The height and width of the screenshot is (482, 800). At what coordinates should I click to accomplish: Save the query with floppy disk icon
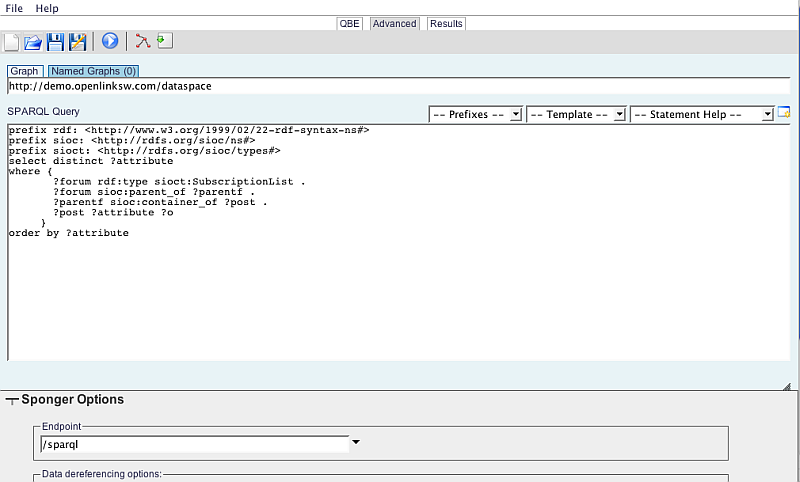(x=55, y=42)
